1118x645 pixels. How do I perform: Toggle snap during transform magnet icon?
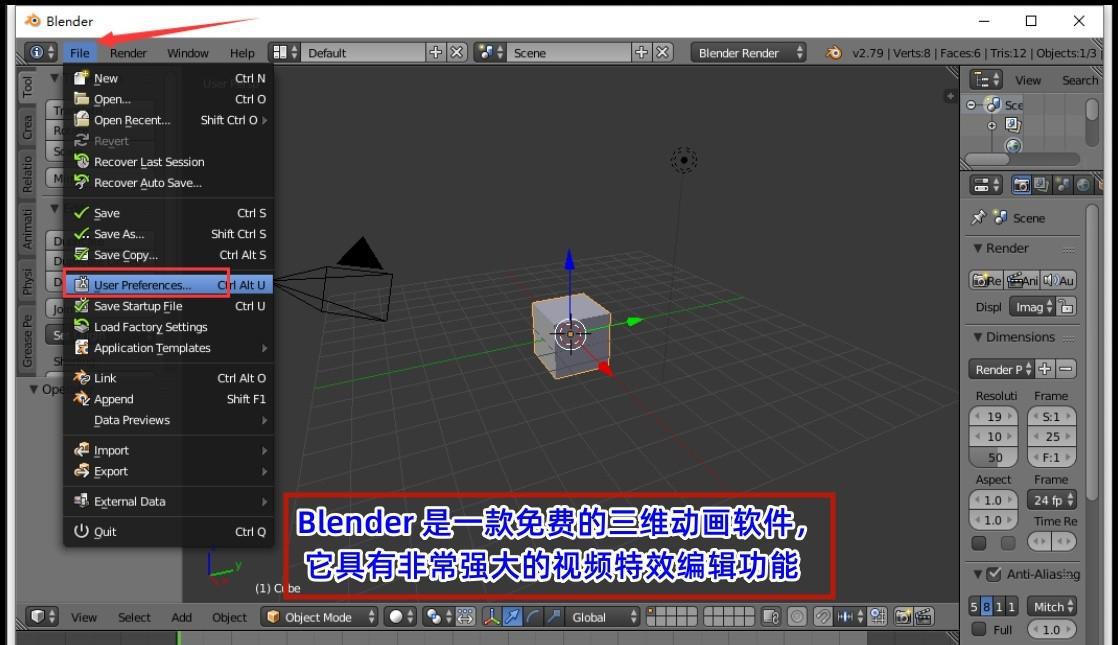point(823,617)
